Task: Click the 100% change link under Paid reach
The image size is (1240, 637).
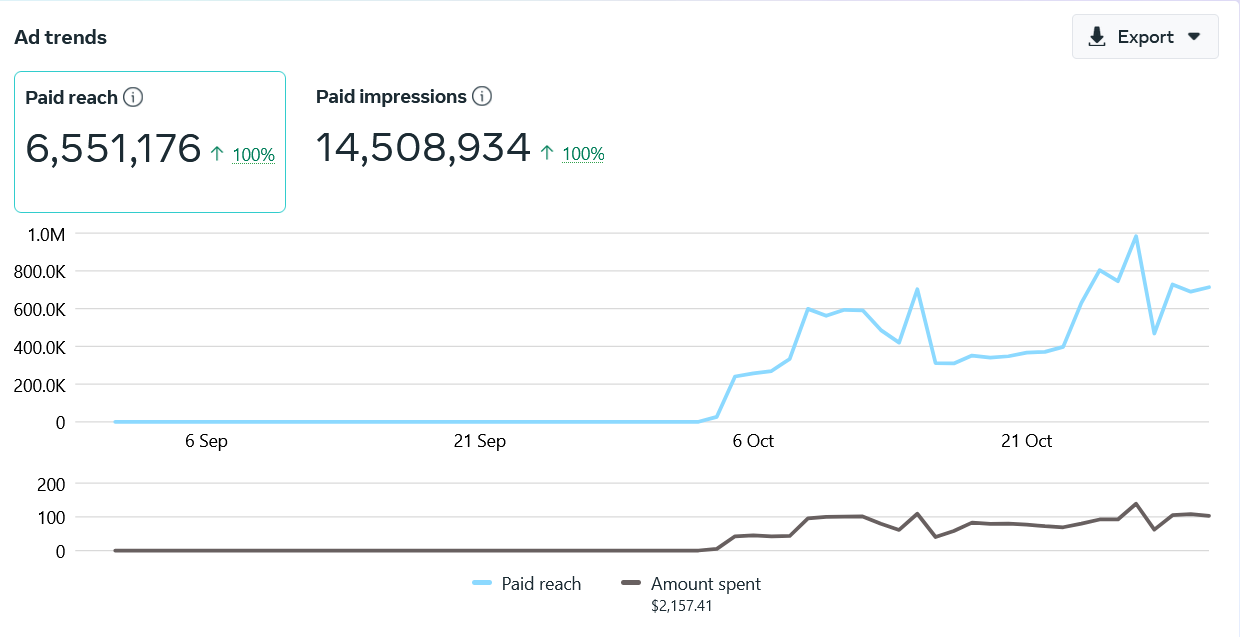Action: 253,155
